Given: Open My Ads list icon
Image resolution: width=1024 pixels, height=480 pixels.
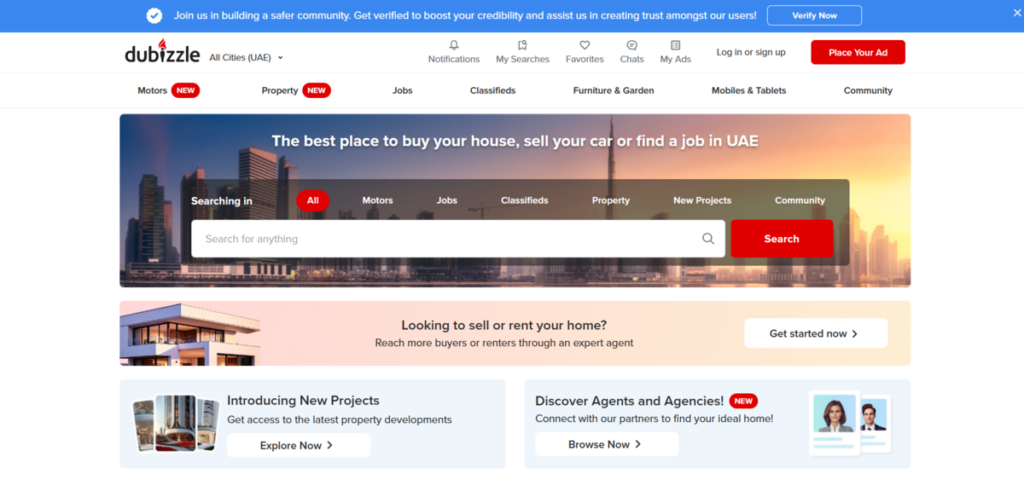Looking at the screenshot, I should tap(675, 45).
